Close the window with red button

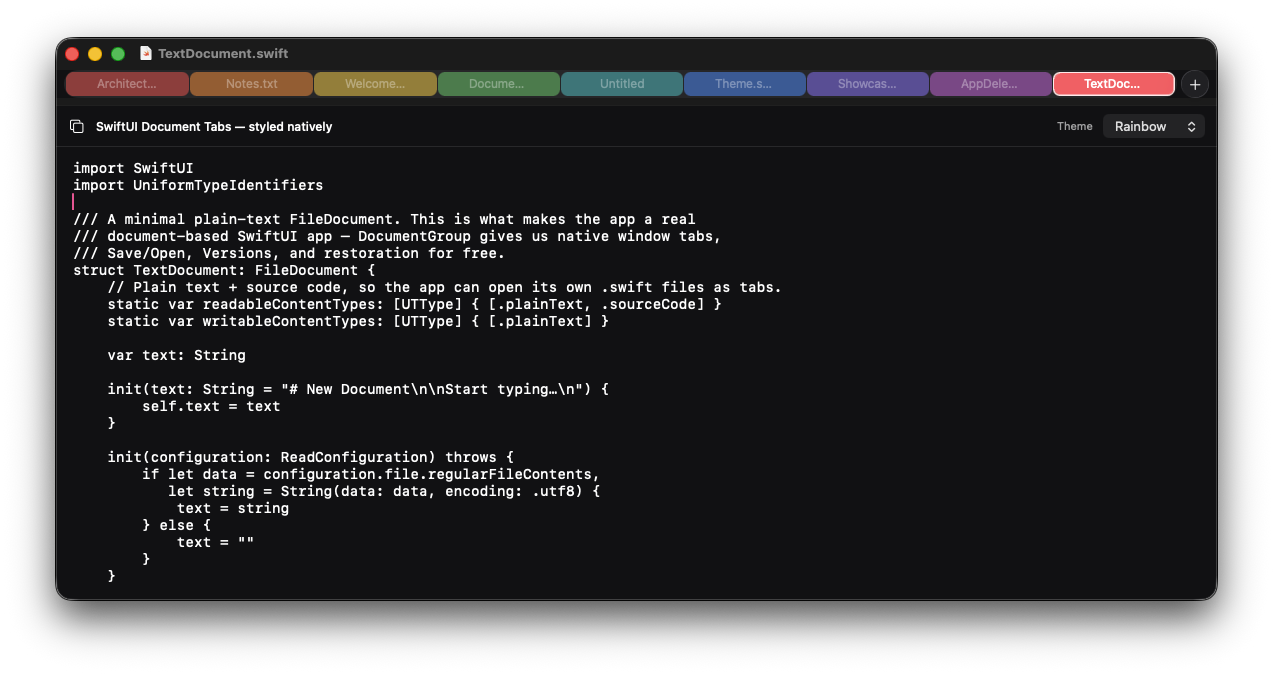tap(72, 54)
